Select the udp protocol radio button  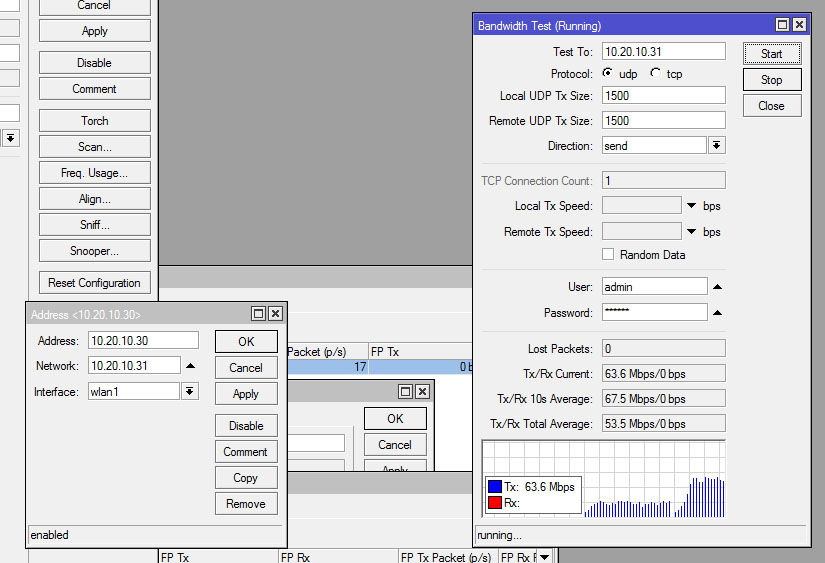click(x=607, y=73)
